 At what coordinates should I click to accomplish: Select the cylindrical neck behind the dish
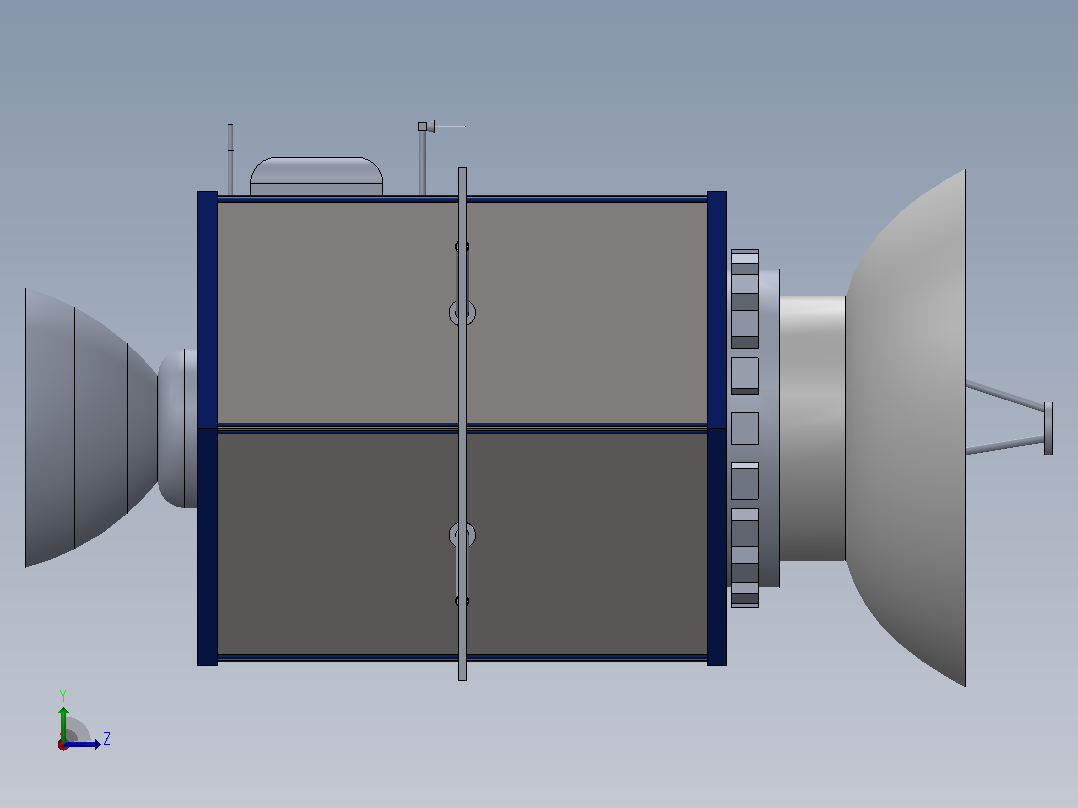[813, 428]
